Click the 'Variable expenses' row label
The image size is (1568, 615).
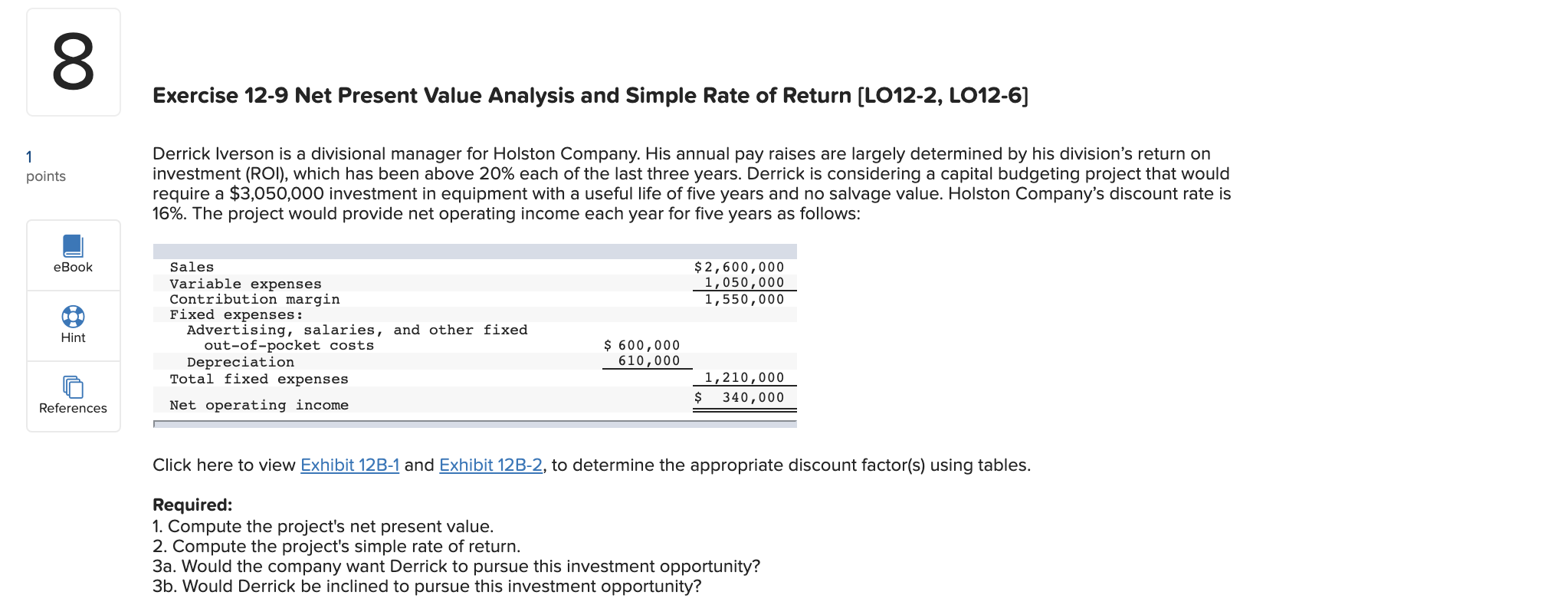click(x=245, y=284)
